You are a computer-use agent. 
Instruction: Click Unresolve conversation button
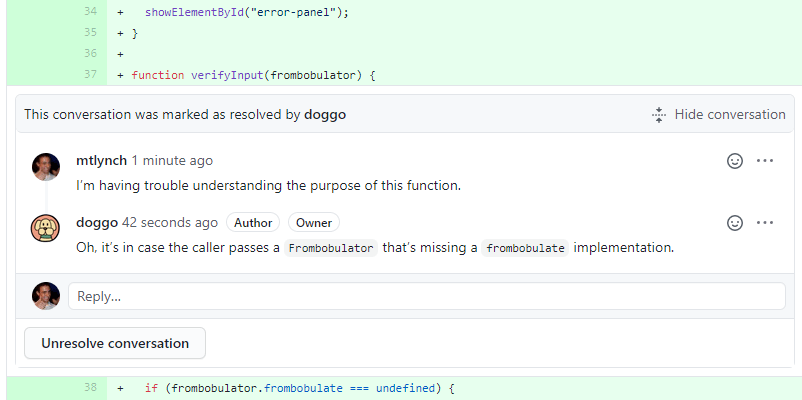[x=115, y=343]
